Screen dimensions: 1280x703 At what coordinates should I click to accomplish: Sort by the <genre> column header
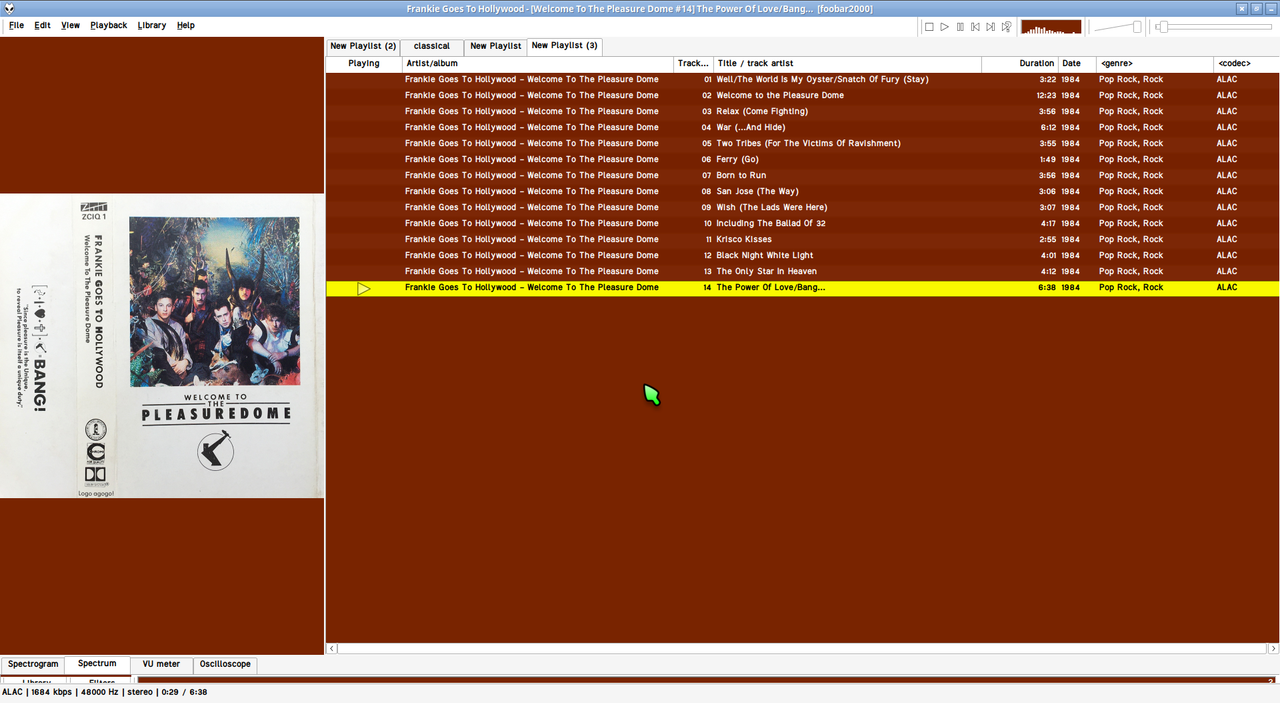1155,63
